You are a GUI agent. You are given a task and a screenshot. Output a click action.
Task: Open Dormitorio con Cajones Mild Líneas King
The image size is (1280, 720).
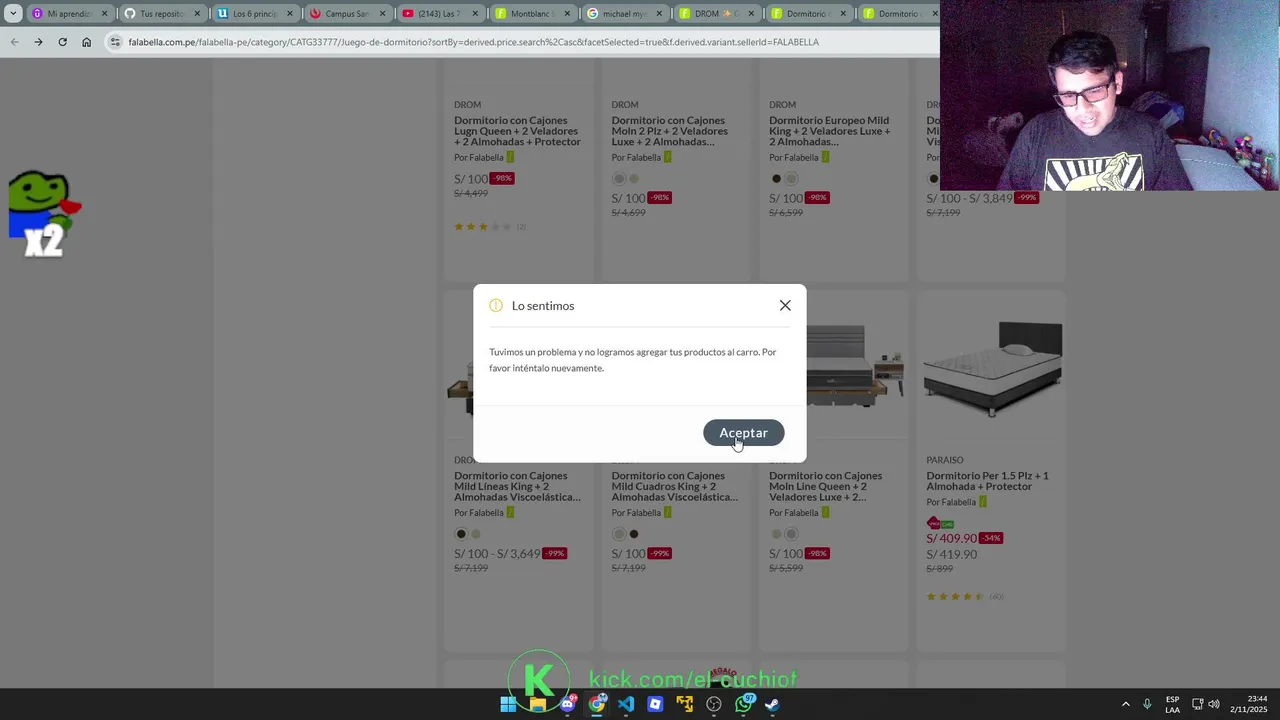[x=517, y=486]
